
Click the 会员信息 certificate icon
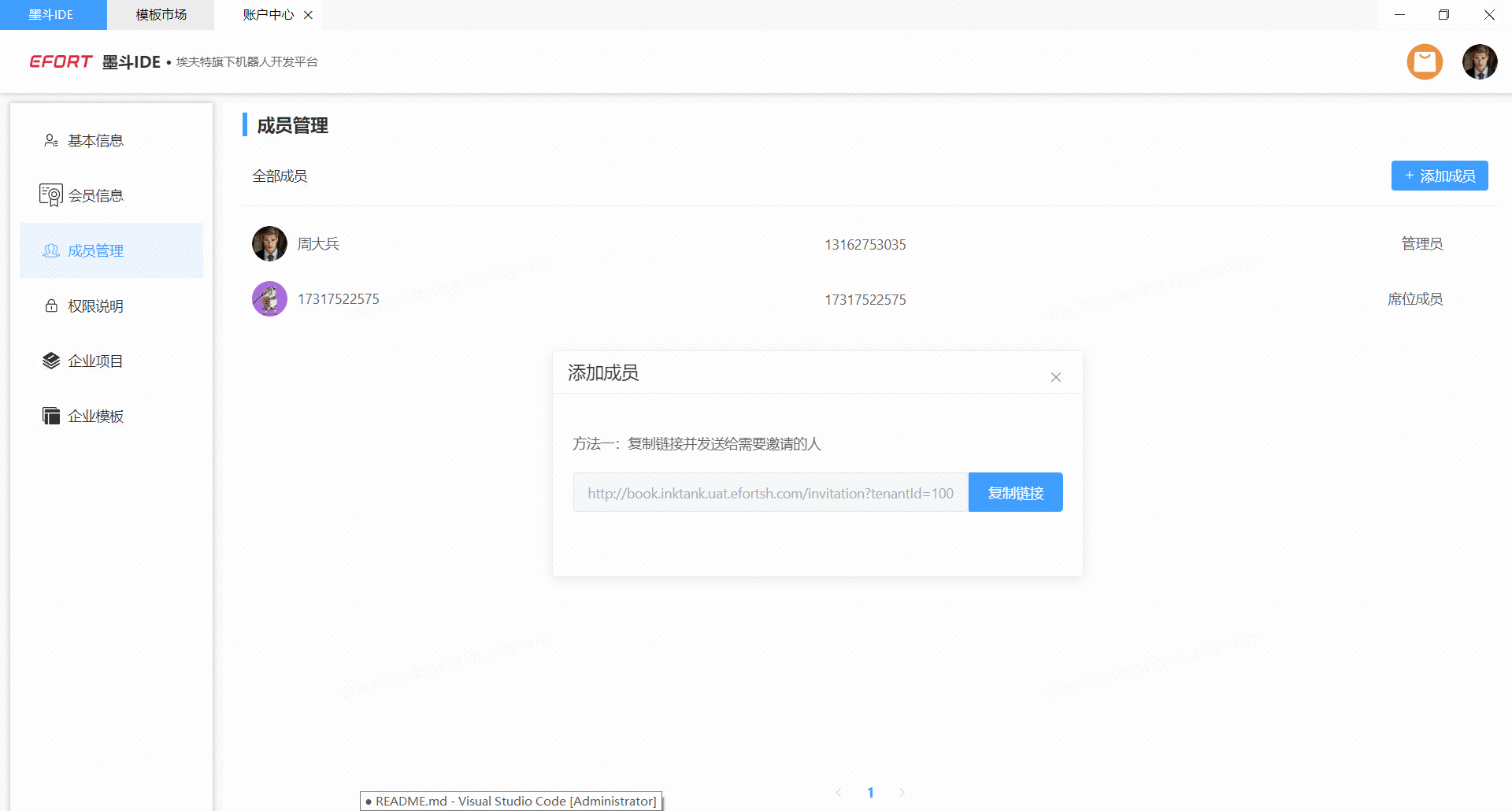coord(51,195)
